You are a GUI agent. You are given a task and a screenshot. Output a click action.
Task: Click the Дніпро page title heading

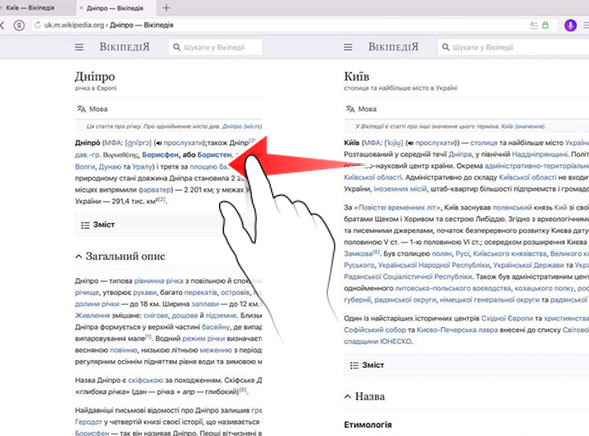(95, 77)
